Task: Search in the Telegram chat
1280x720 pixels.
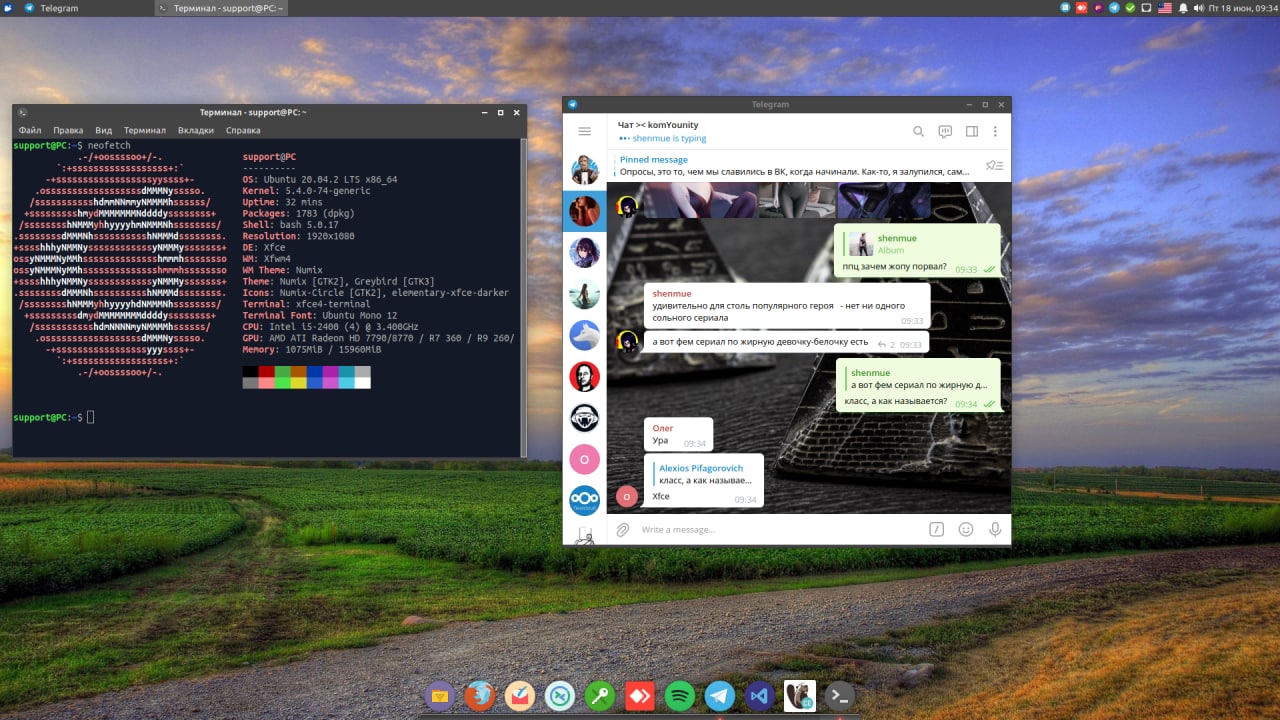Action: [918, 131]
